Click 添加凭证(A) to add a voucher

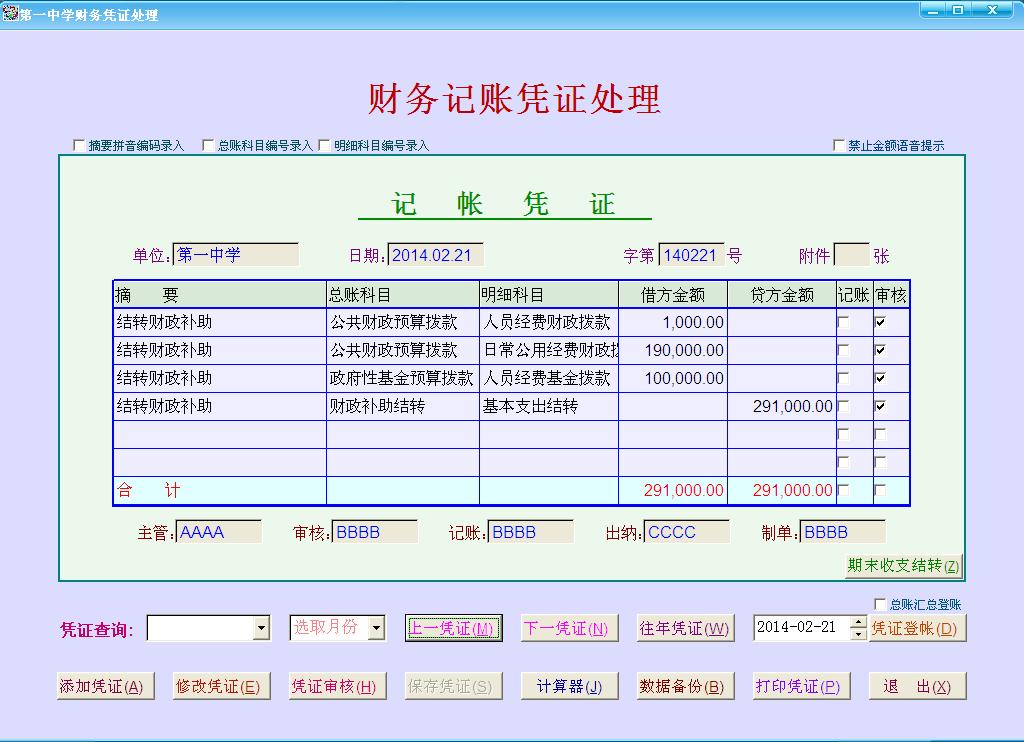point(104,686)
